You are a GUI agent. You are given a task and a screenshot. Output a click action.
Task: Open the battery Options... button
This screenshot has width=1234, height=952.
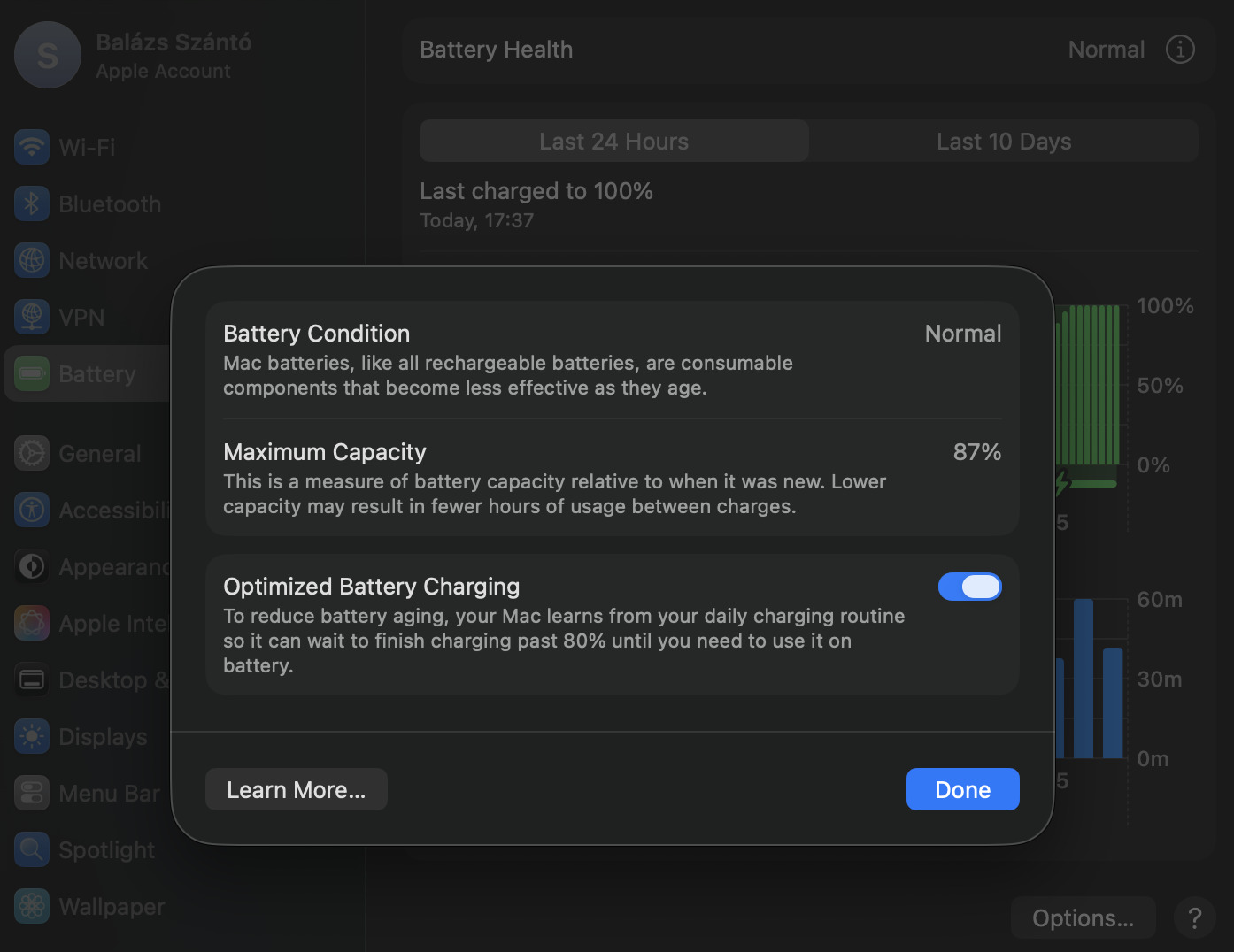click(x=1083, y=918)
